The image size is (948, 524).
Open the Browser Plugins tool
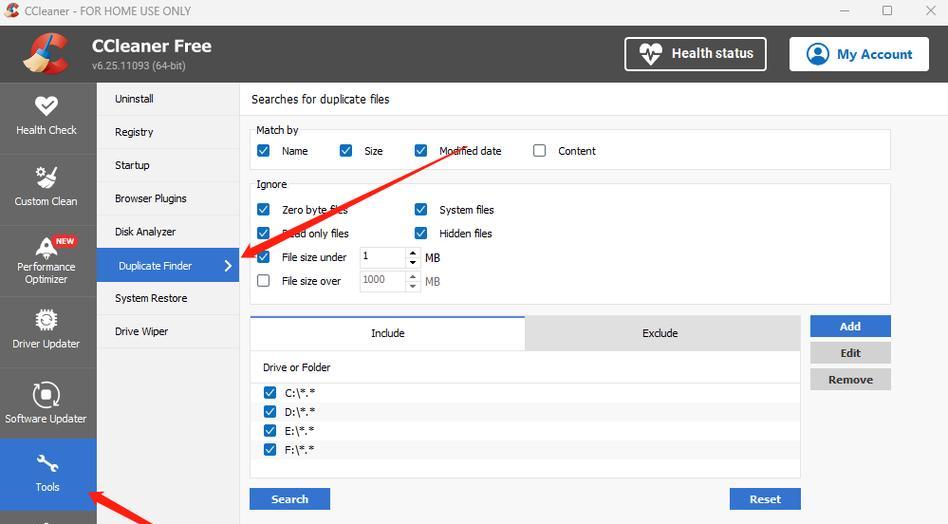pos(167,199)
